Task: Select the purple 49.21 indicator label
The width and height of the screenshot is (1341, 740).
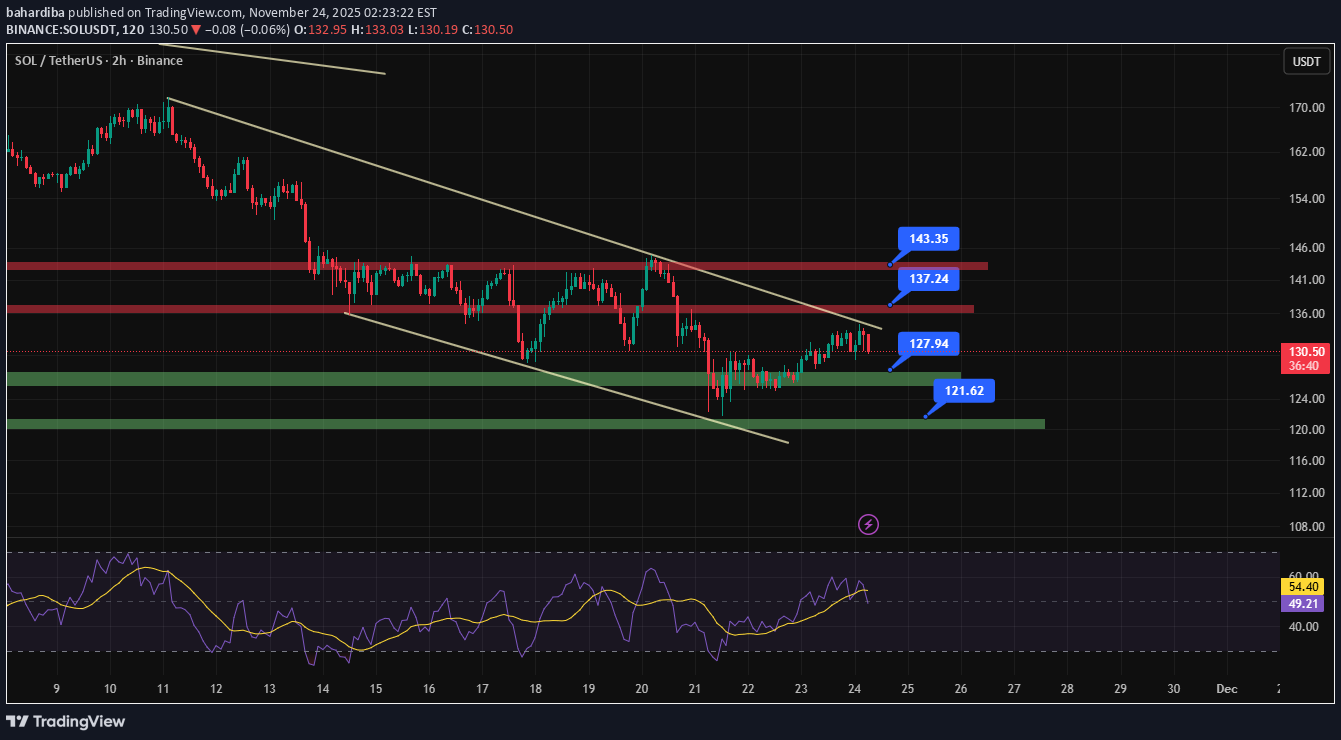Action: [x=1305, y=605]
